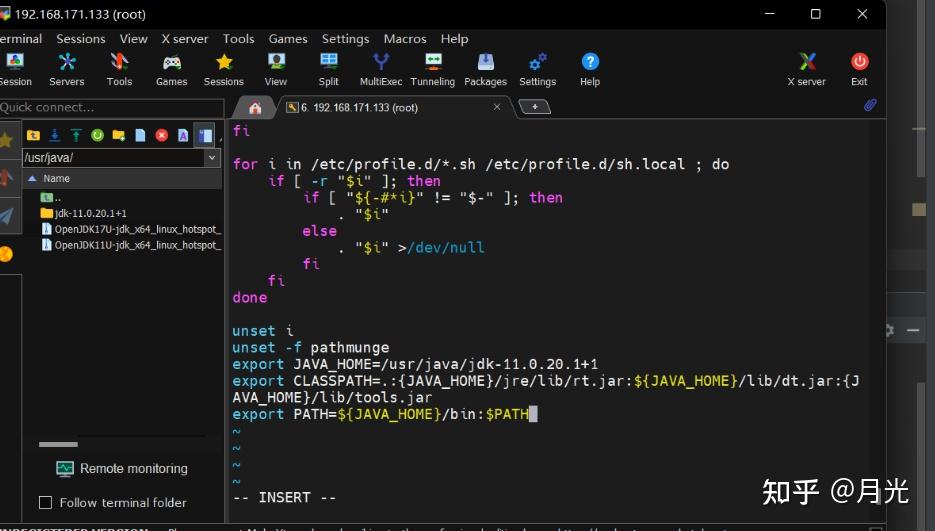The width and height of the screenshot is (935, 531).
Task: Open the Sessions star sidebar tab
Action: click(x=7, y=140)
